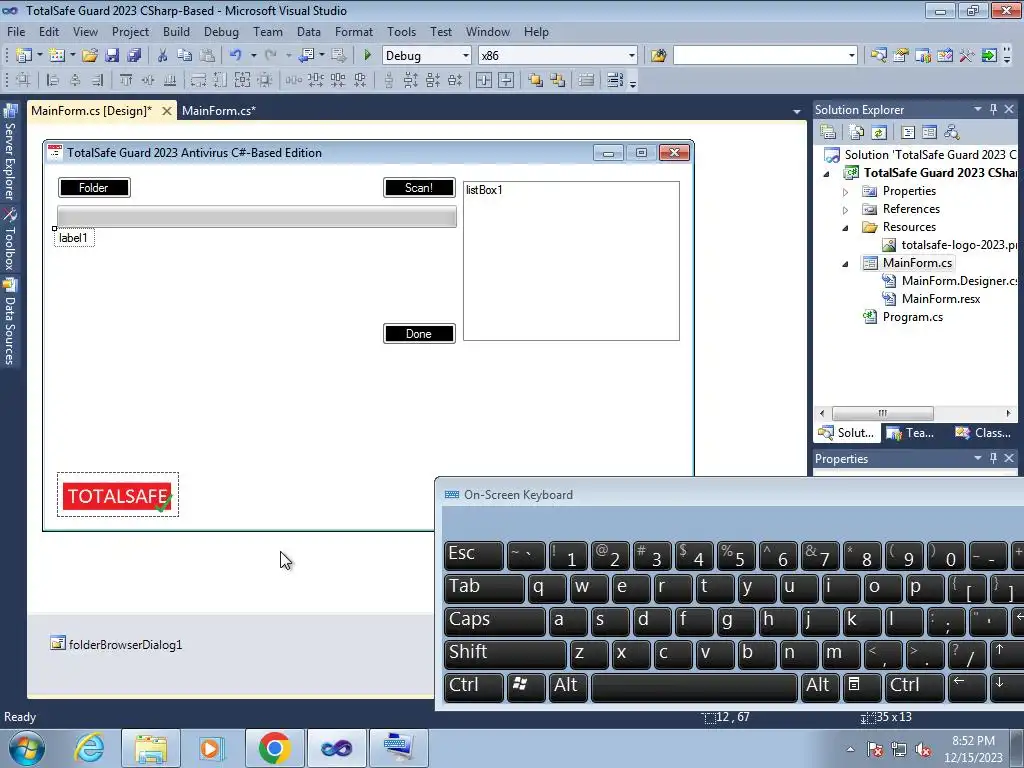Viewport: 1024px width, 768px height.
Task: Click Refresh icon in Solution Explorer
Action: click(x=879, y=133)
